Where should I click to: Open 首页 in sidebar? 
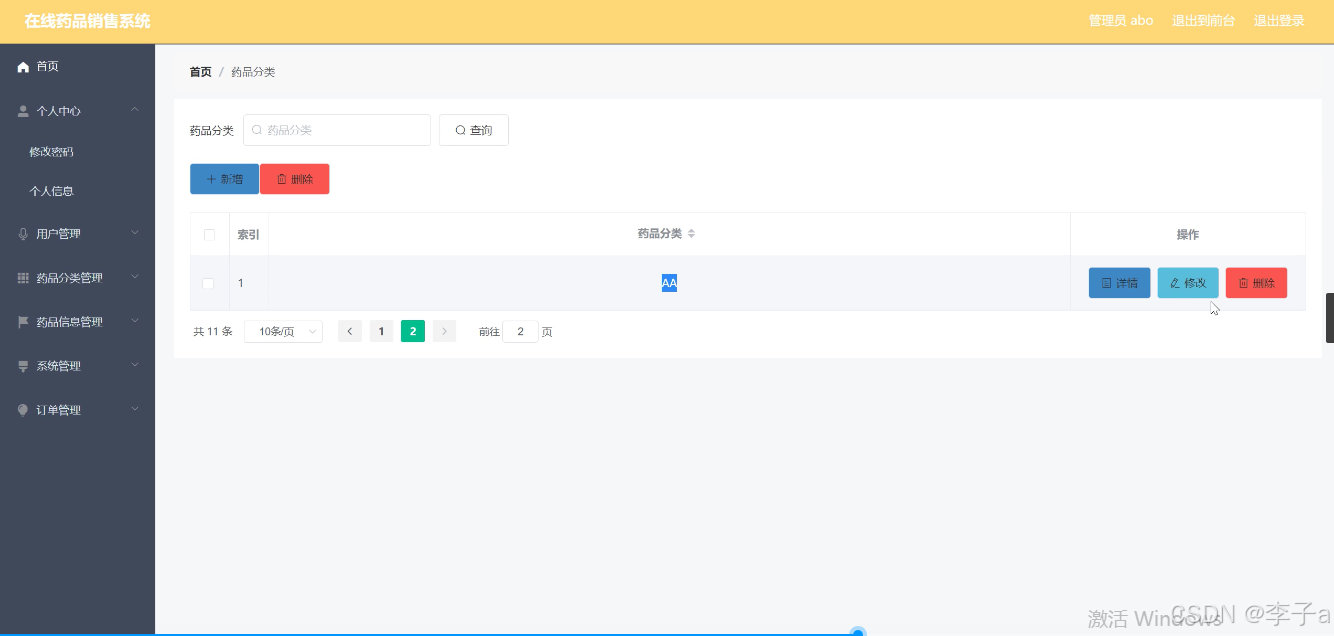pos(48,67)
